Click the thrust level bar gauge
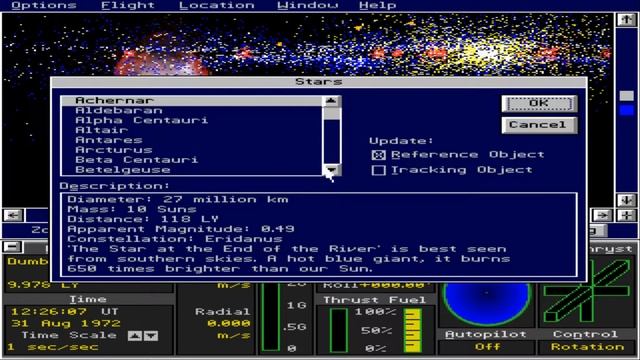640x360 pixels. point(339,331)
